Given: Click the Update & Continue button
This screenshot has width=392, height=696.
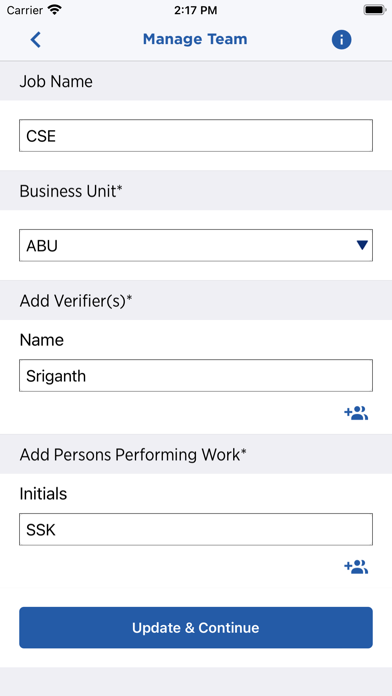Looking at the screenshot, I should click(x=196, y=628).
